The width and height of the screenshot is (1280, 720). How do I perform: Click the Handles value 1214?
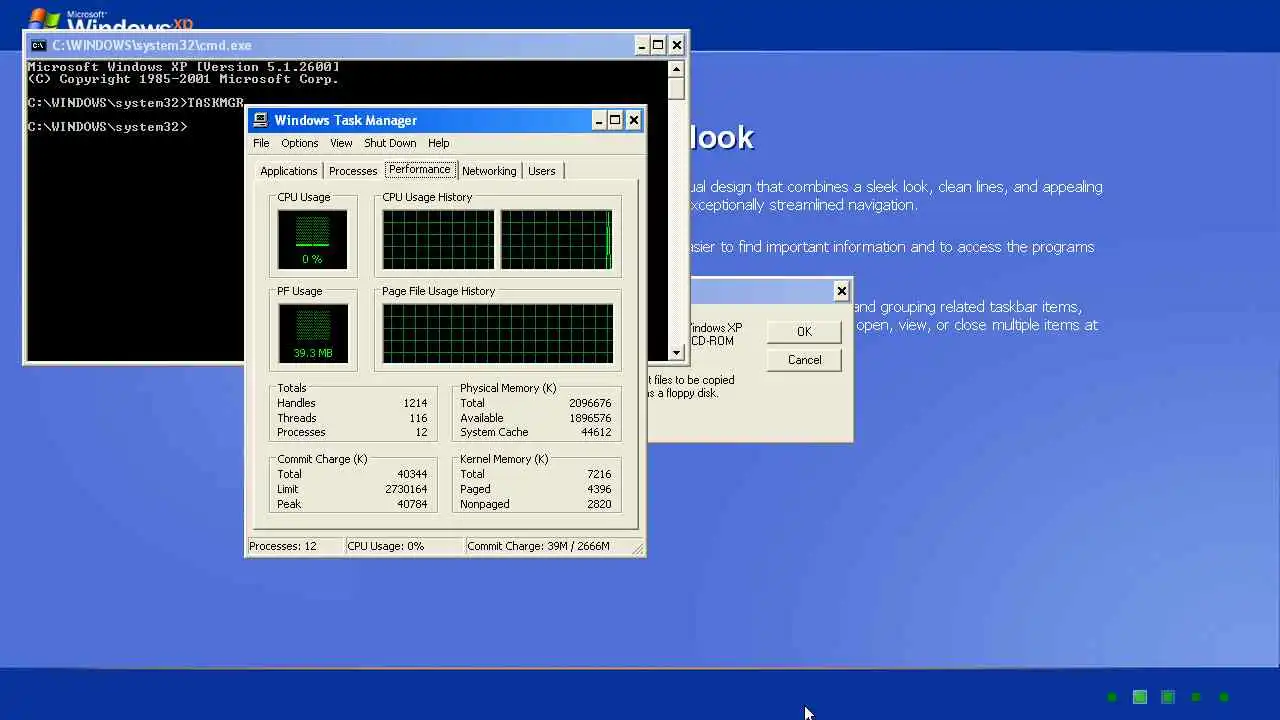tap(415, 403)
